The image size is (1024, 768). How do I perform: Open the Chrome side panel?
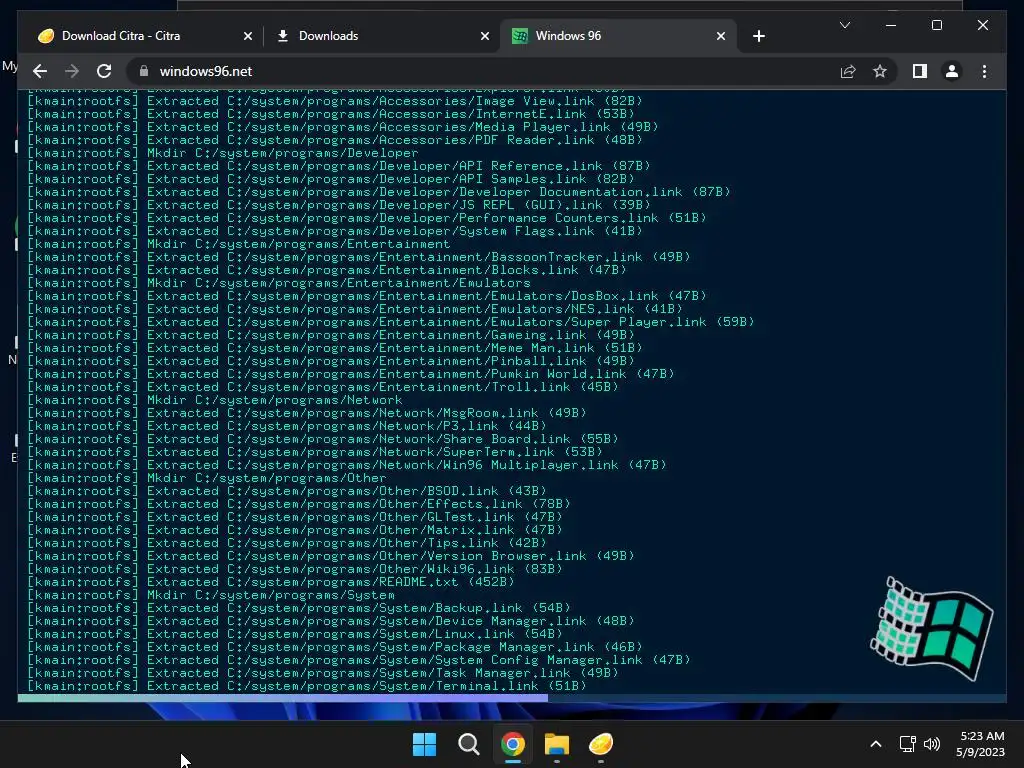click(x=920, y=71)
